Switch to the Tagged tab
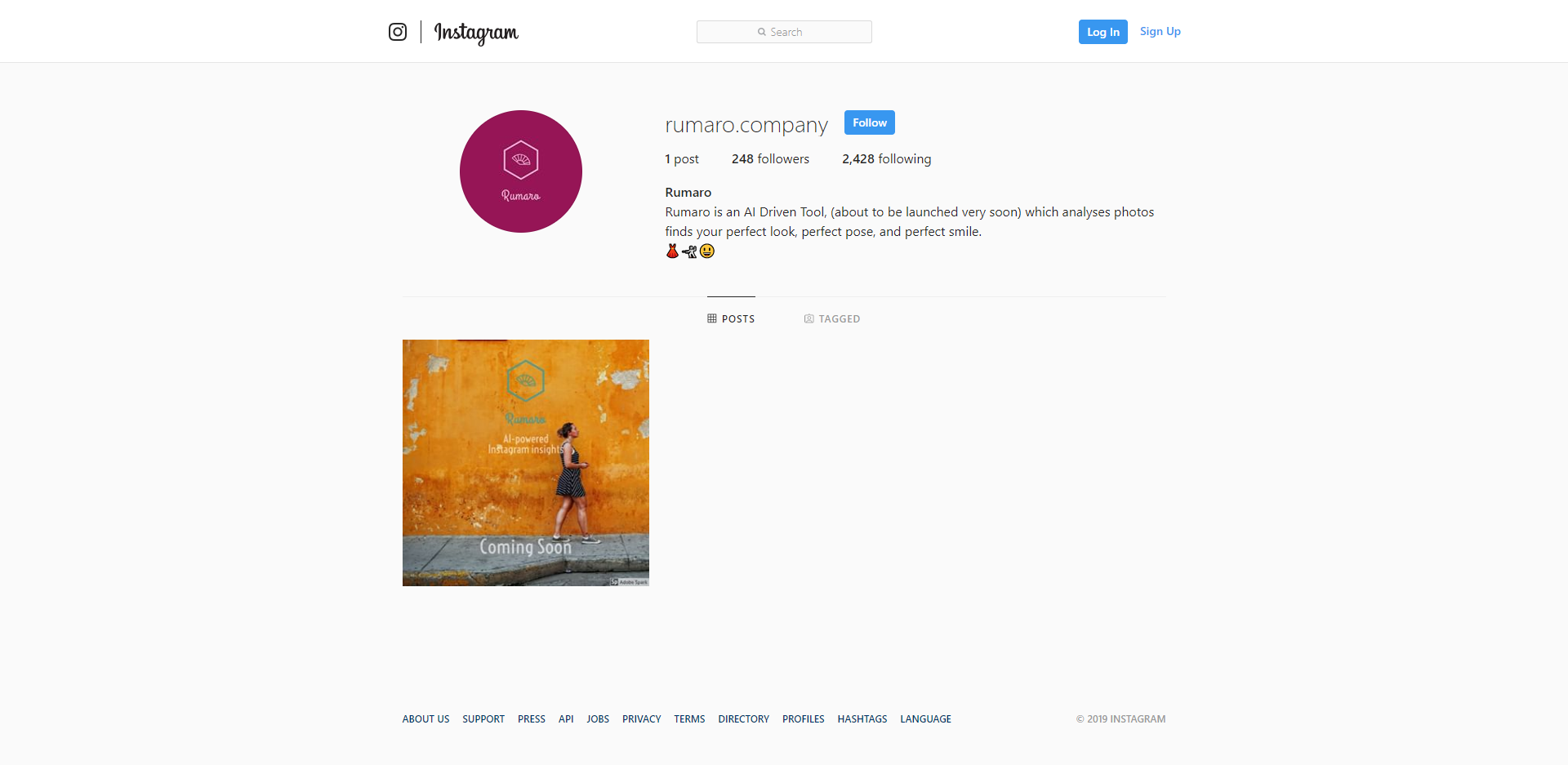Image resolution: width=1568 pixels, height=765 pixels. tap(832, 318)
